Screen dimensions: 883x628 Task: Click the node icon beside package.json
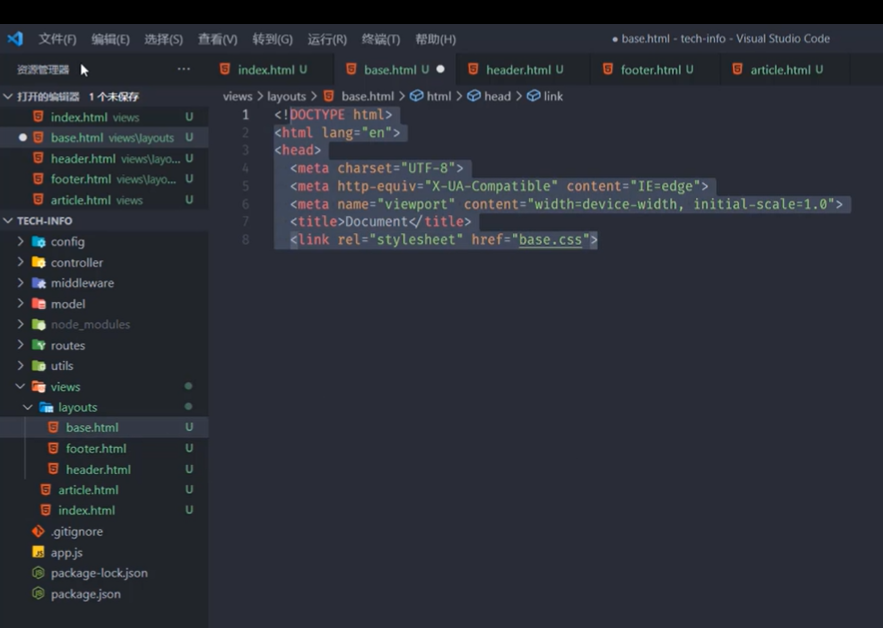click(38, 594)
